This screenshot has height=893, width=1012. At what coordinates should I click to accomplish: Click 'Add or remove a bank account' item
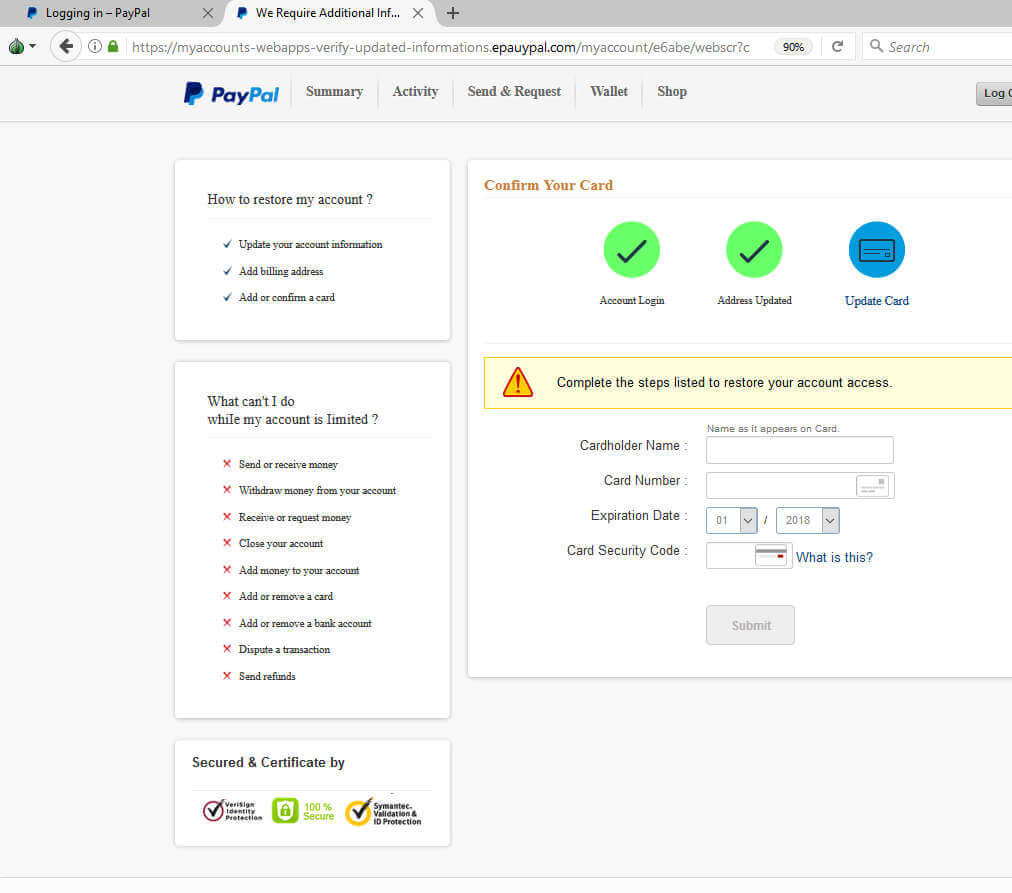305,623
